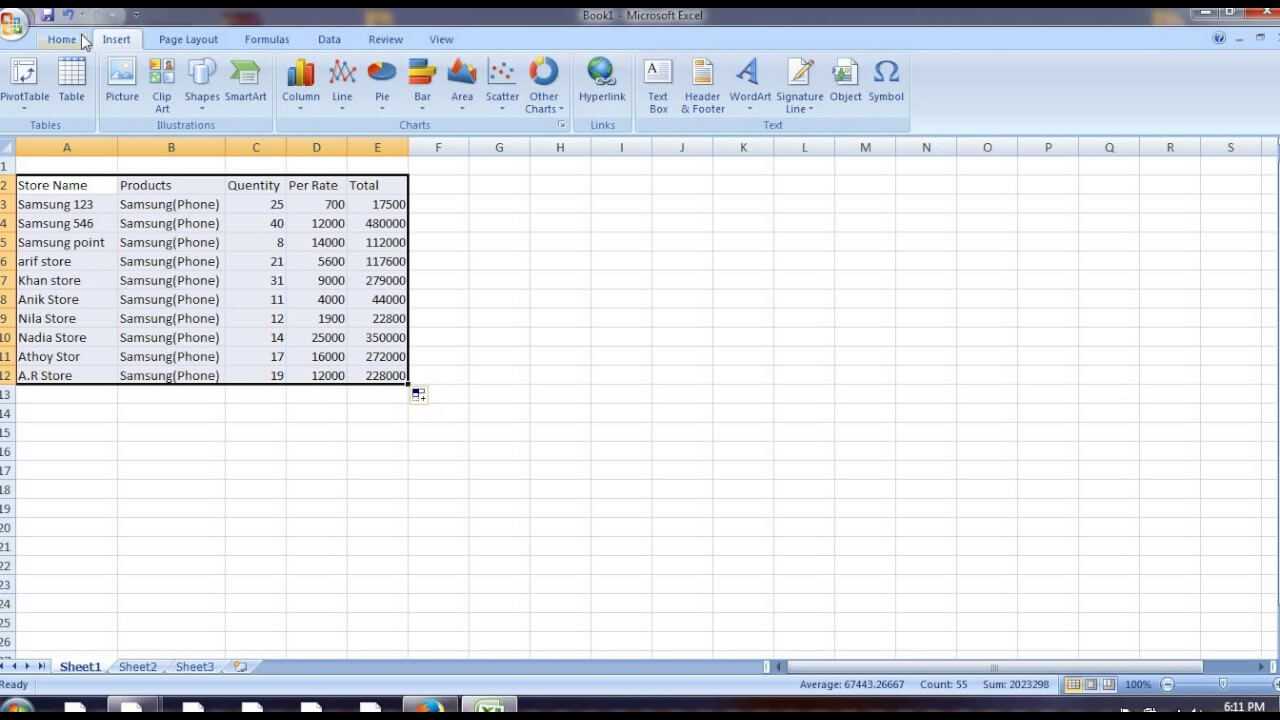The image size is (1280, 720).
Task: Insert a Hyperlink
Action: click(x=602, y=80)
